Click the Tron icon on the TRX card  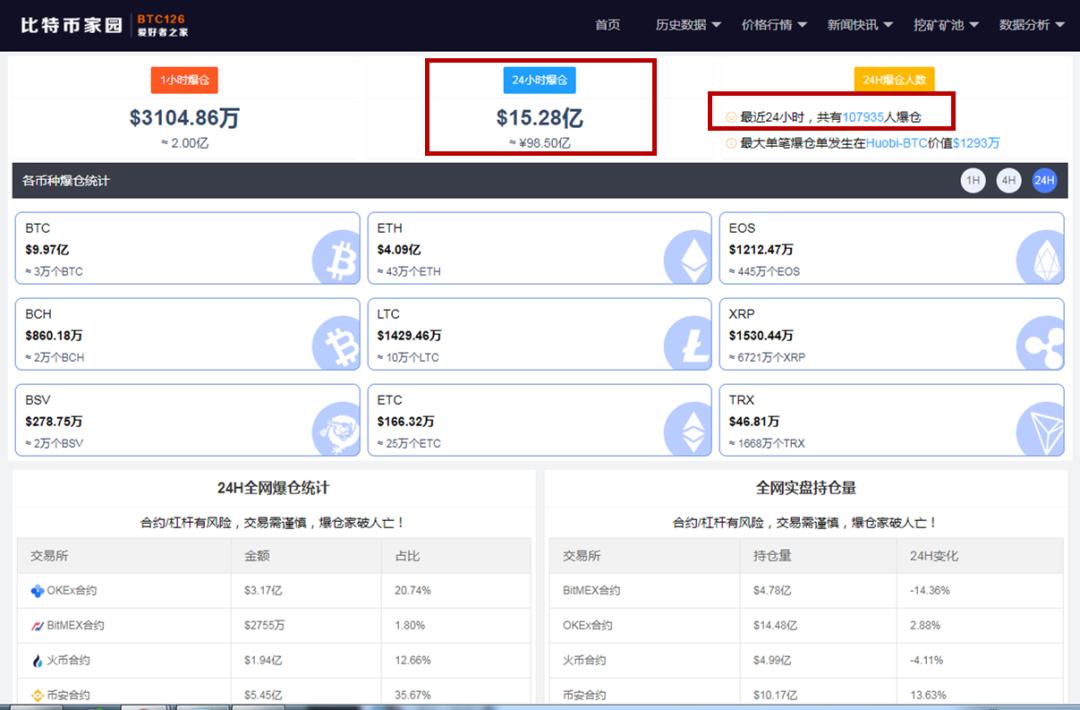(x=1042, y=426)
